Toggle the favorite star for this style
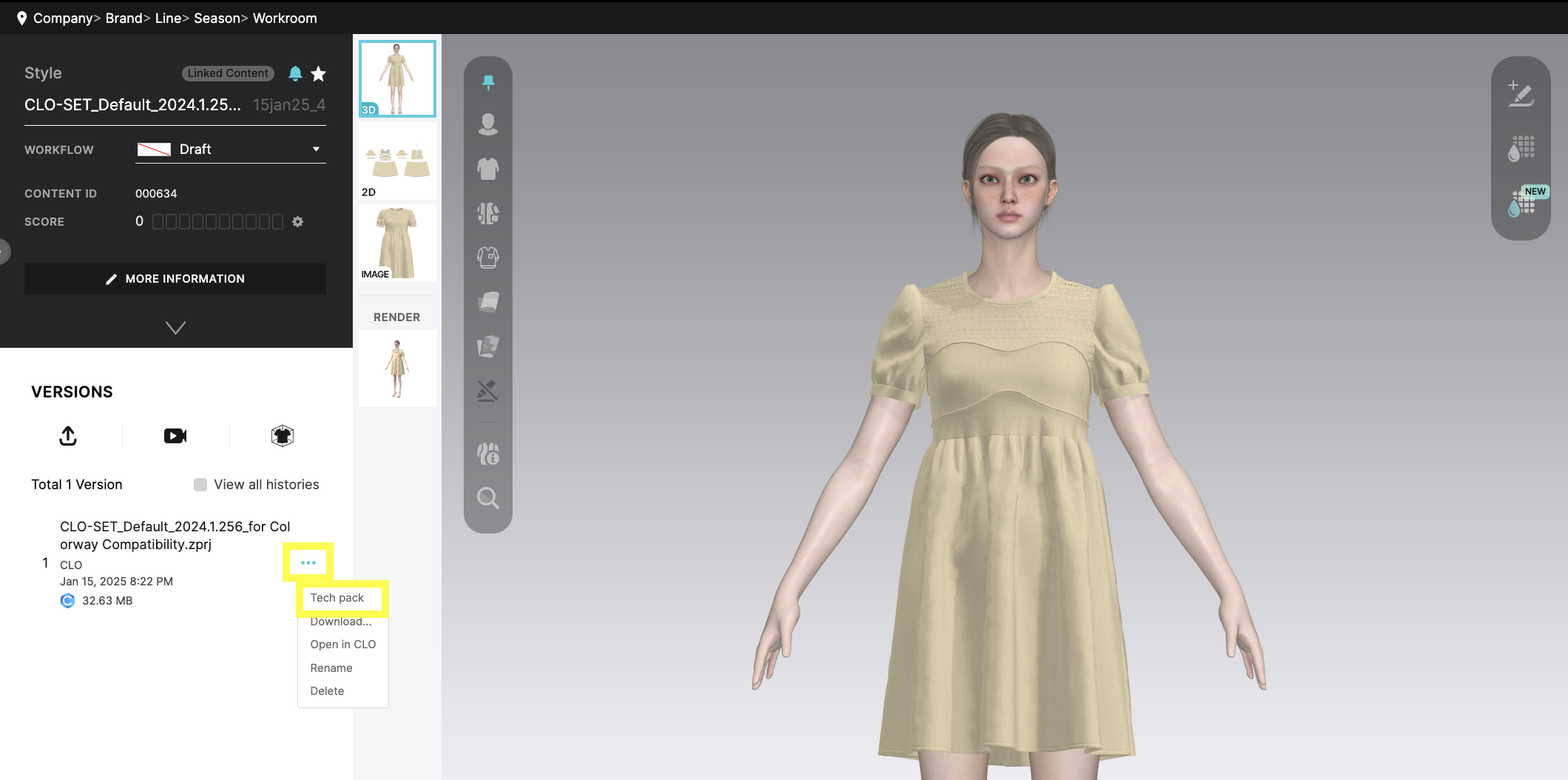The height and width of the screenshot is (780, 1568). pyautogui.click(x=319, y=73)
